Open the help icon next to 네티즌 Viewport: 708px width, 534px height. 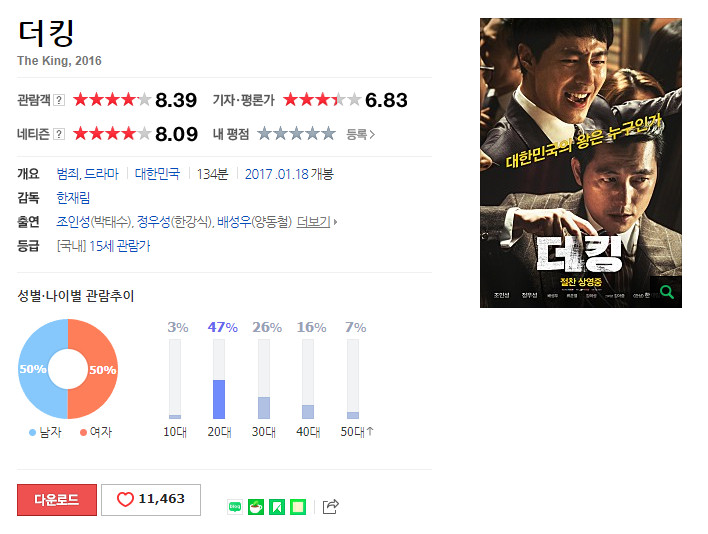pyautogui.click(x=59, y=134)
